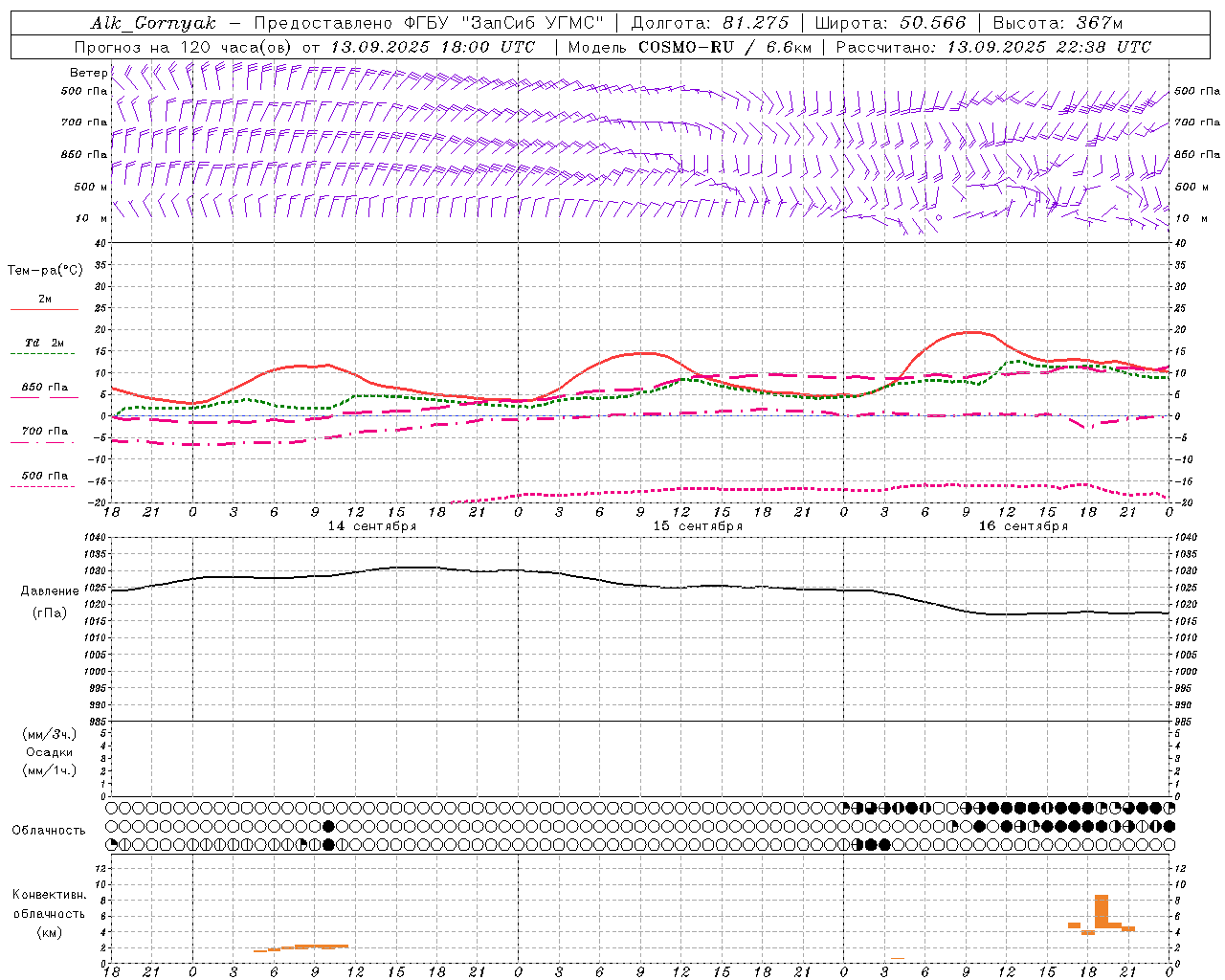Click the 'Конвективн.' label

[49, 895]
